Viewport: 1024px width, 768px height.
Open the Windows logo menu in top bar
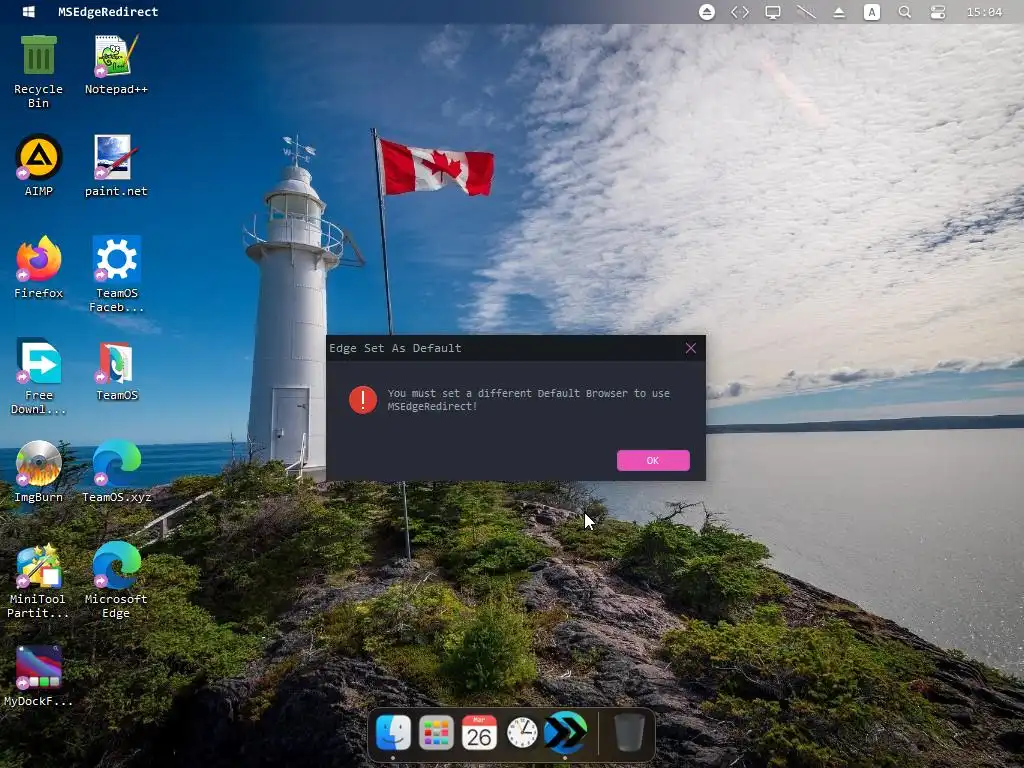pos(28,12)
